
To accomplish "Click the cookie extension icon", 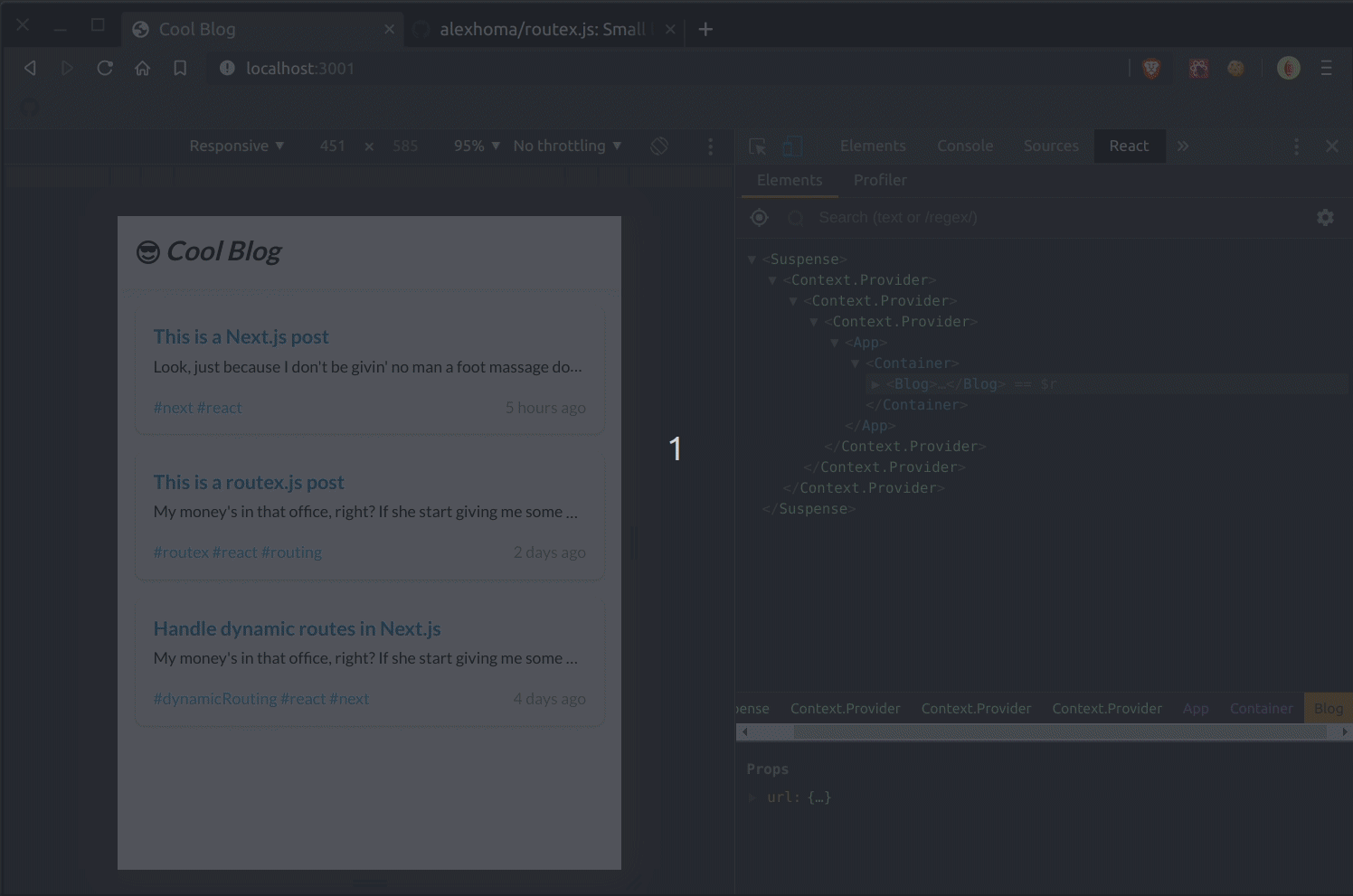I will (x=1235, y=68).
